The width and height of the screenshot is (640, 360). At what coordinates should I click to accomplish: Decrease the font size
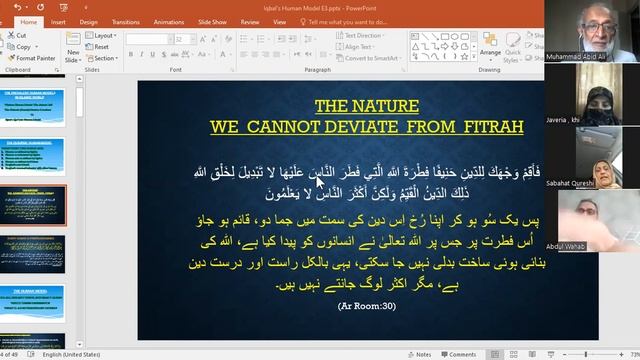214,39
